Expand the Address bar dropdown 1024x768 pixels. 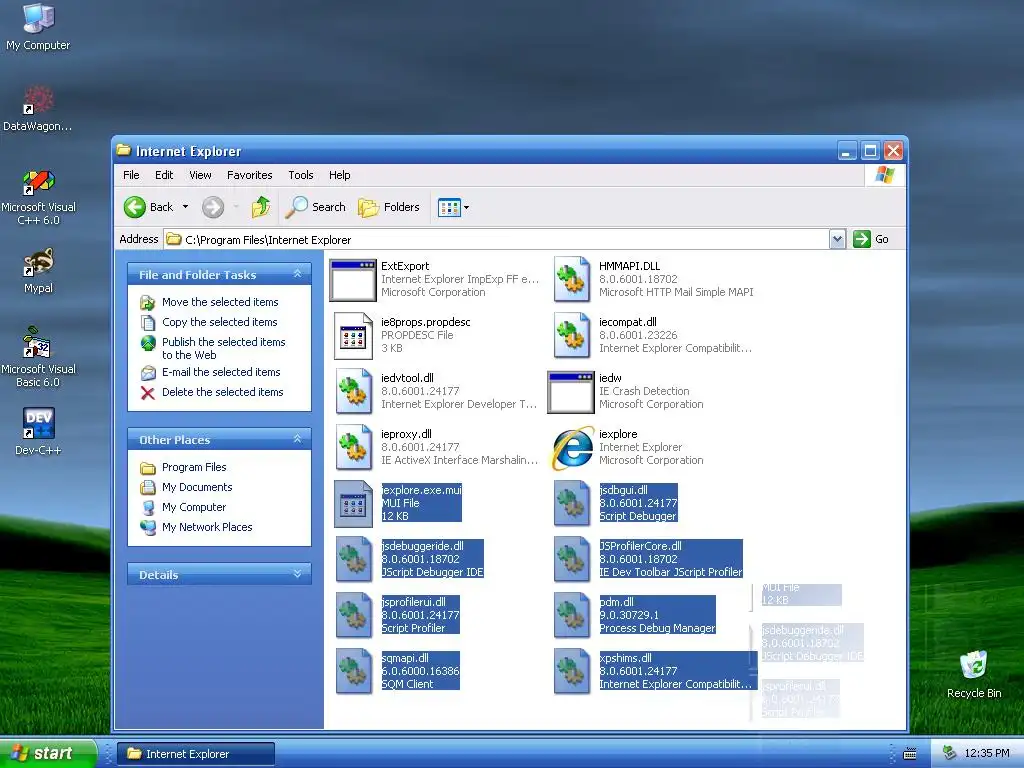tap(837, 239)
